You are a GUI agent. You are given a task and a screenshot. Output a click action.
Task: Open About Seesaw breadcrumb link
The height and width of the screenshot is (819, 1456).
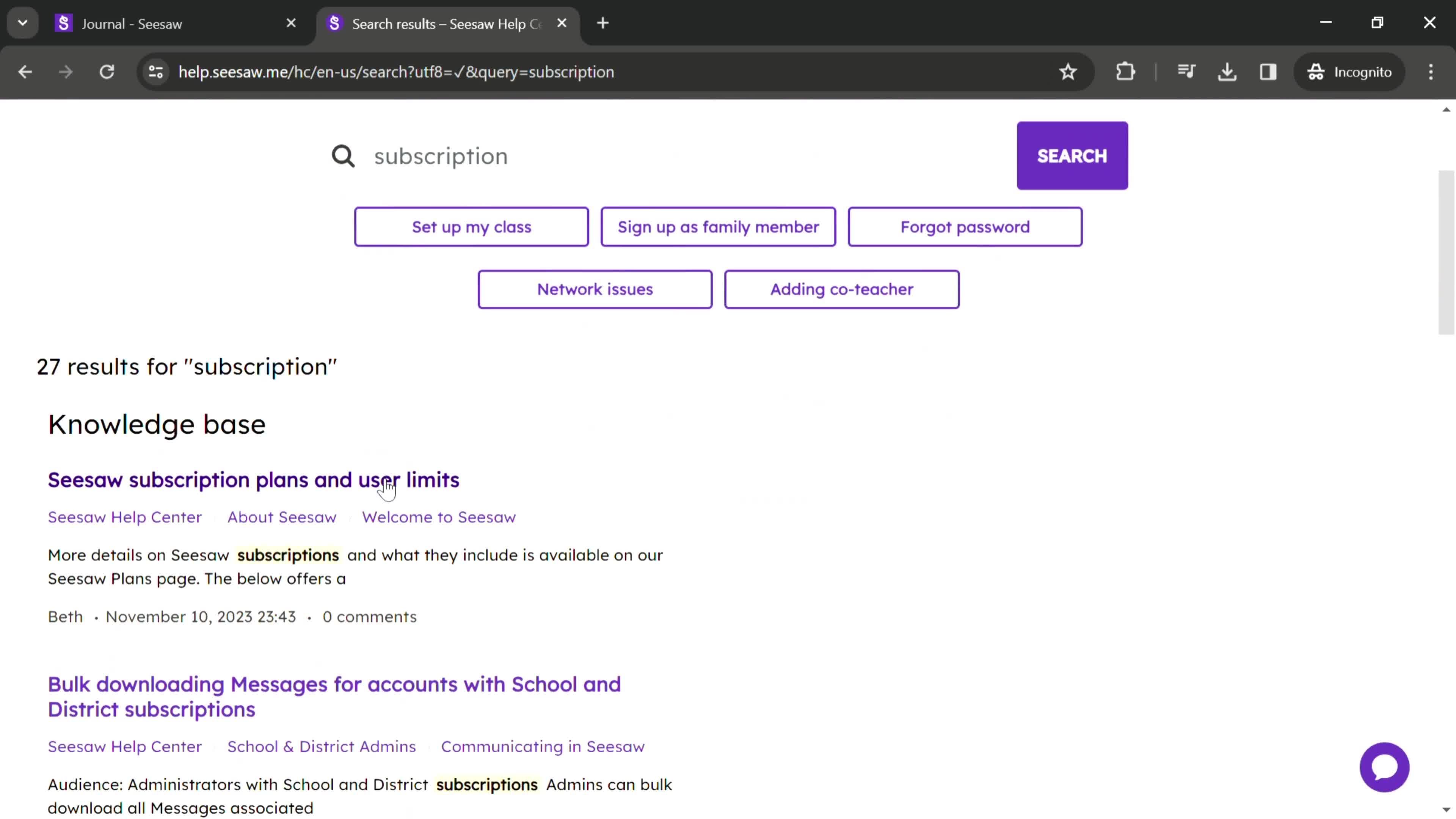[281, 517]
